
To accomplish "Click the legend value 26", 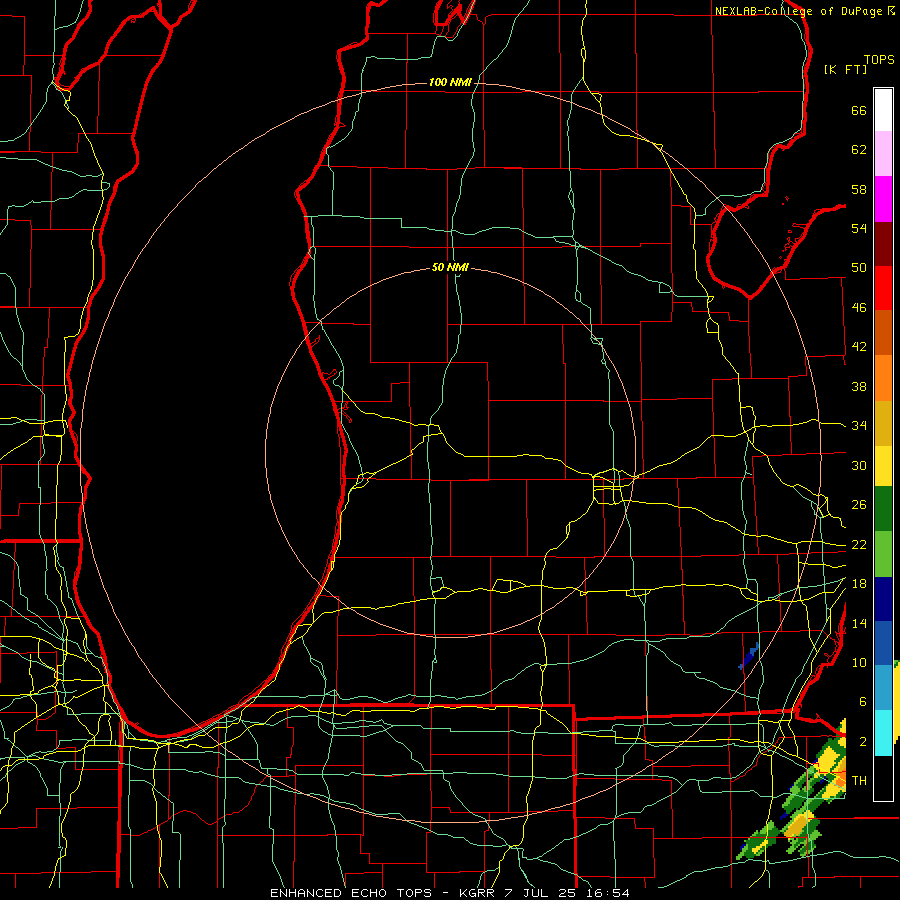I will (859, 505).
